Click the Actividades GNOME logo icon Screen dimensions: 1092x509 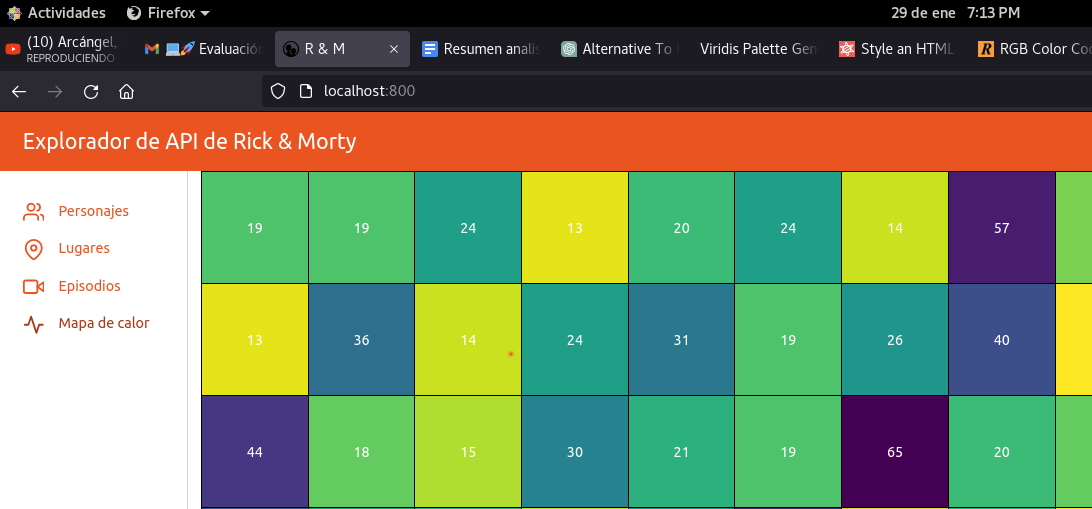pos(14,13)
